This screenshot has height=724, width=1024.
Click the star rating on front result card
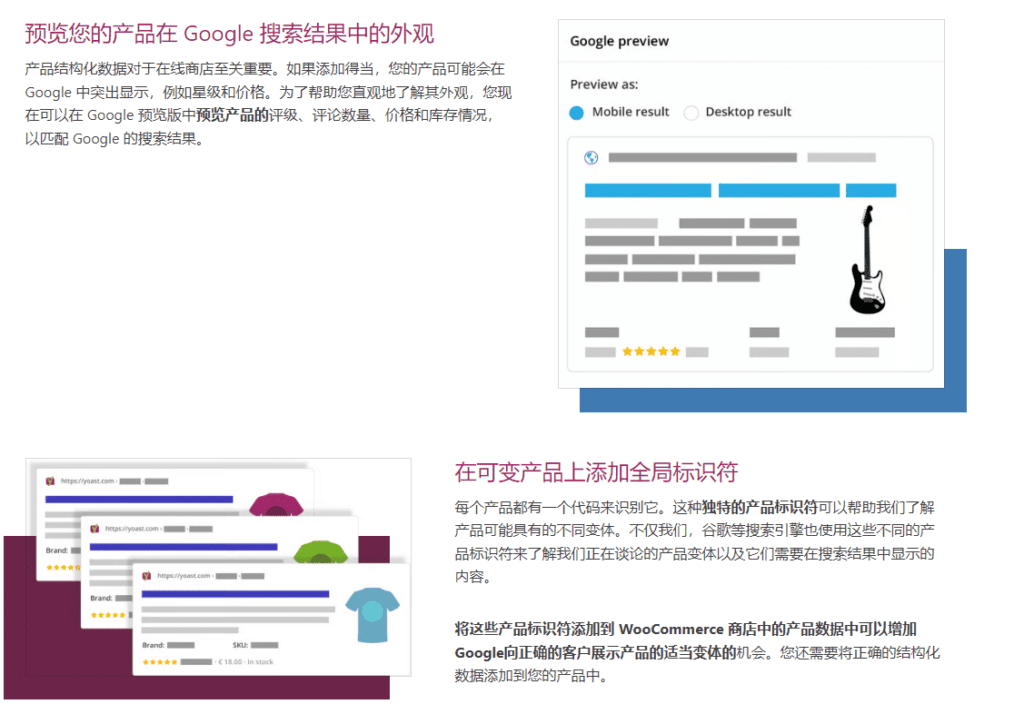click(x=159, y=662)
